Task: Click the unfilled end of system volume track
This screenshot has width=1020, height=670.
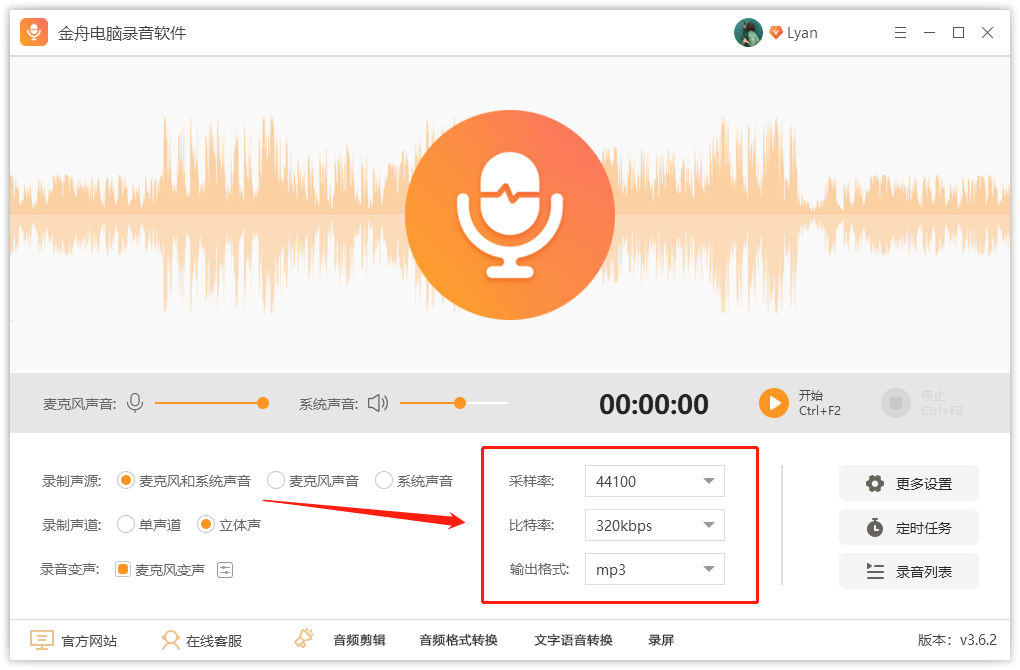Action: tap(488, 403)
